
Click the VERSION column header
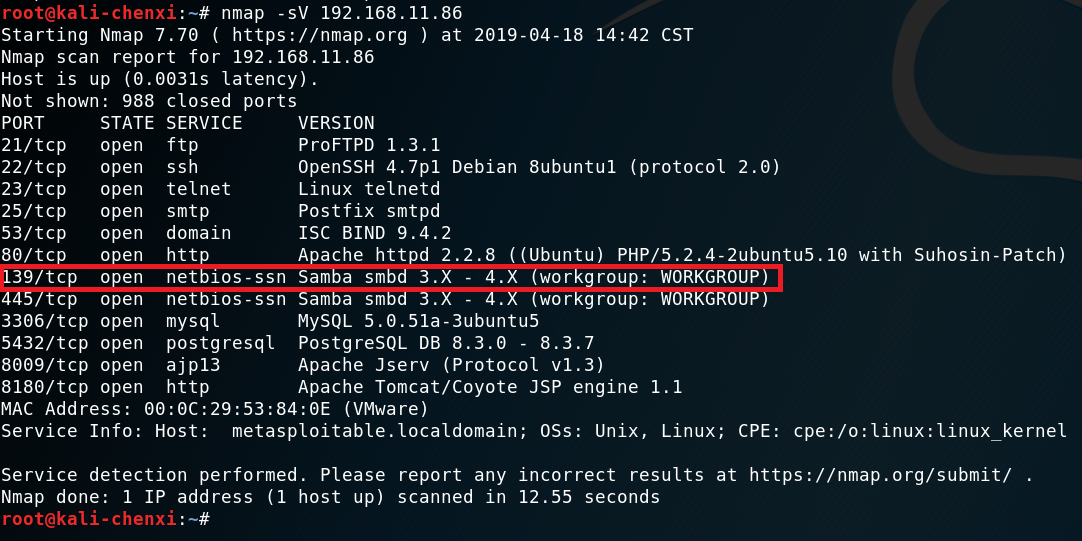coord(336,123)
